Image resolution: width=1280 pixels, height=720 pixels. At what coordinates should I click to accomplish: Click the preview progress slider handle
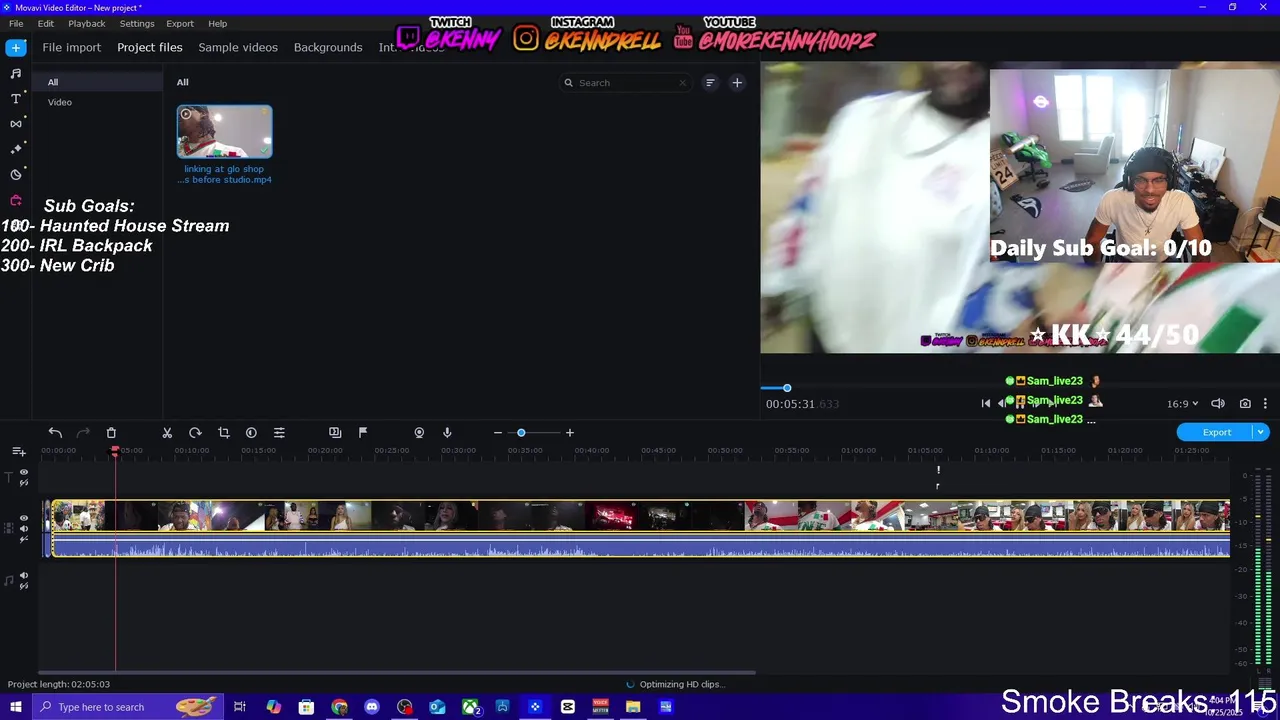pyautogui.click(x=787, y=388)
